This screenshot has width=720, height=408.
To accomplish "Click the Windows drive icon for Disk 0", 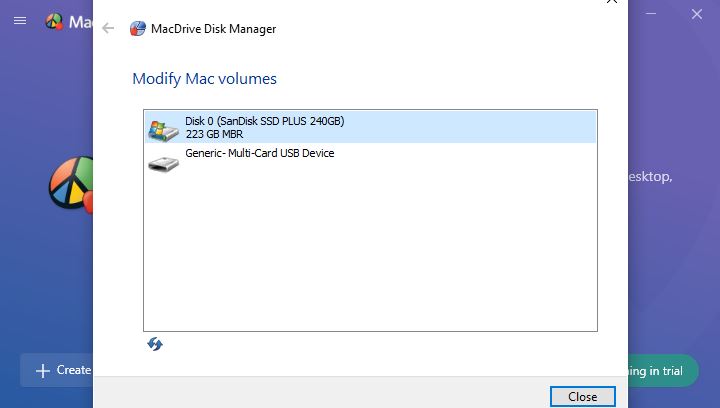I will point(163,130).
